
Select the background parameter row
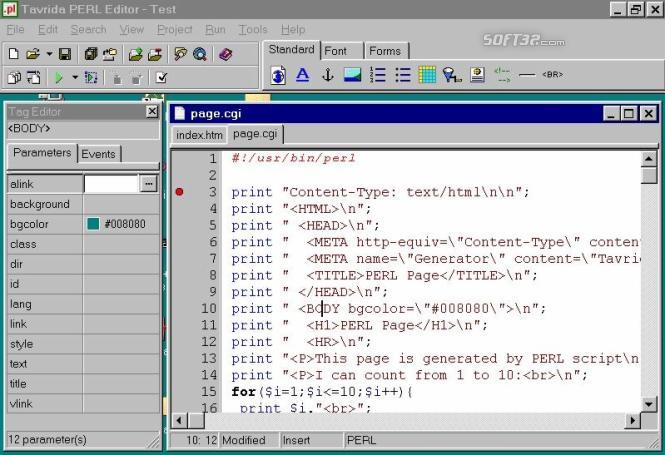(83, 204)
